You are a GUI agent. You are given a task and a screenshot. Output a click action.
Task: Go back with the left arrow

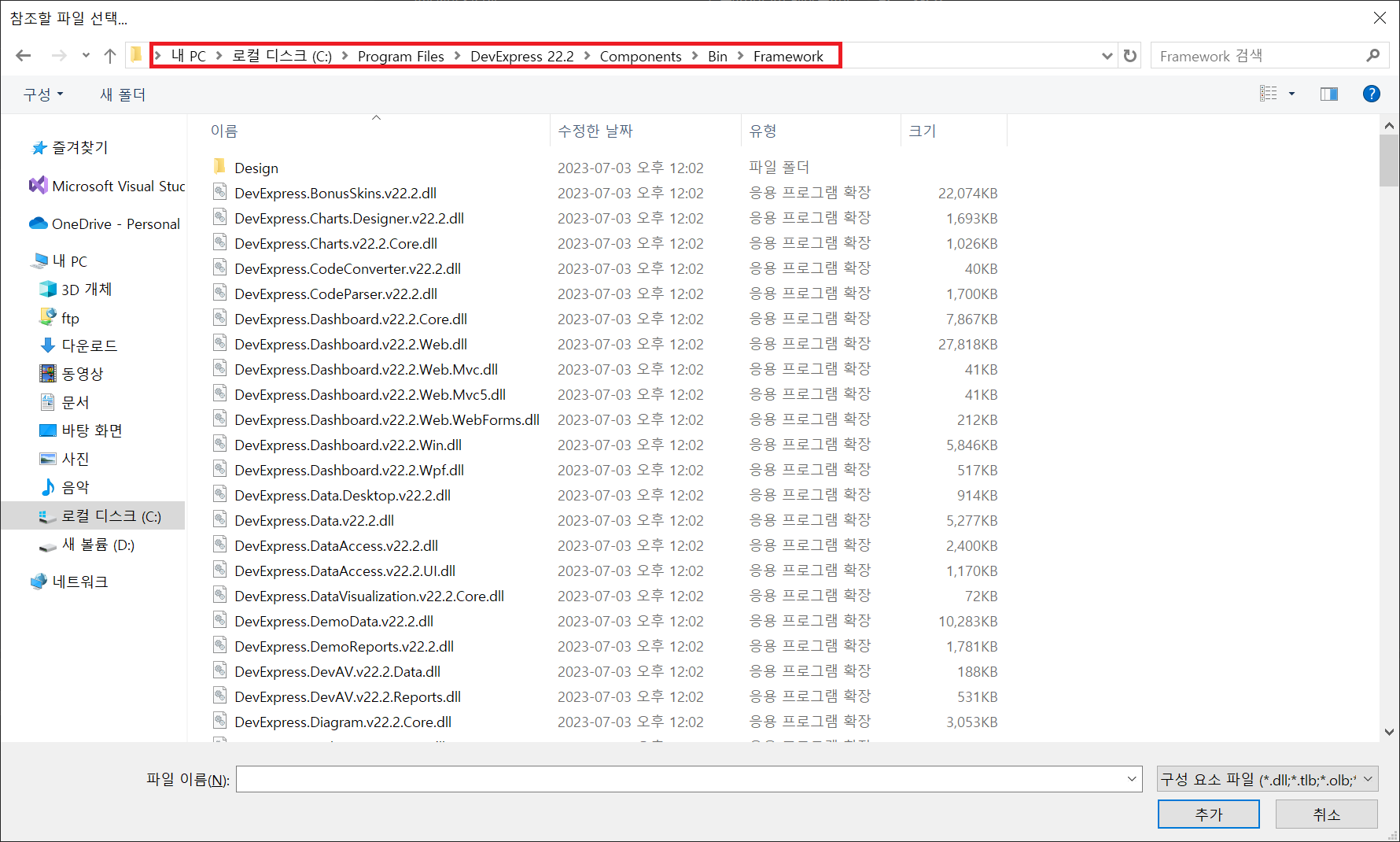24,56
